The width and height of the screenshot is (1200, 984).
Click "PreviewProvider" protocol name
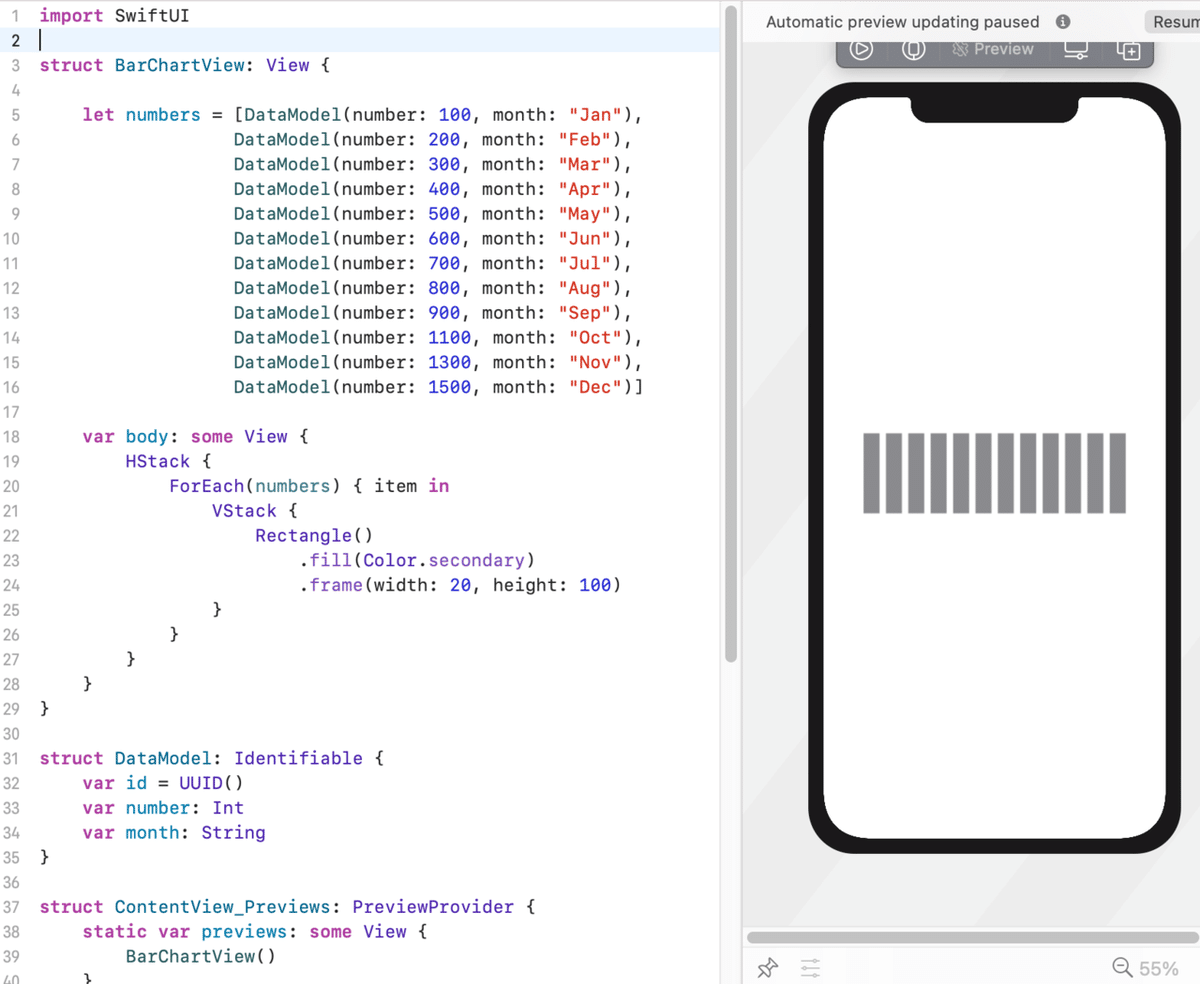pyautogui.click(x=433, y=907)
